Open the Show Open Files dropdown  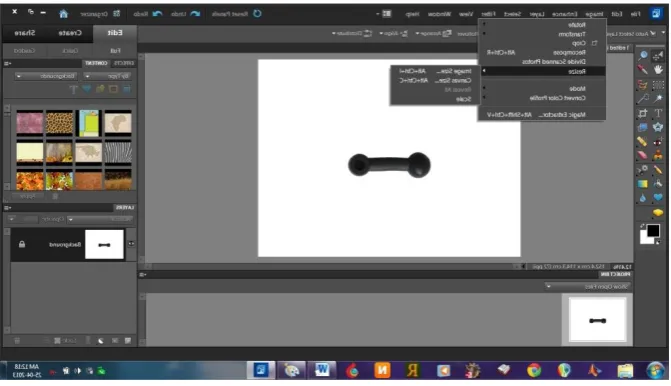588,286
